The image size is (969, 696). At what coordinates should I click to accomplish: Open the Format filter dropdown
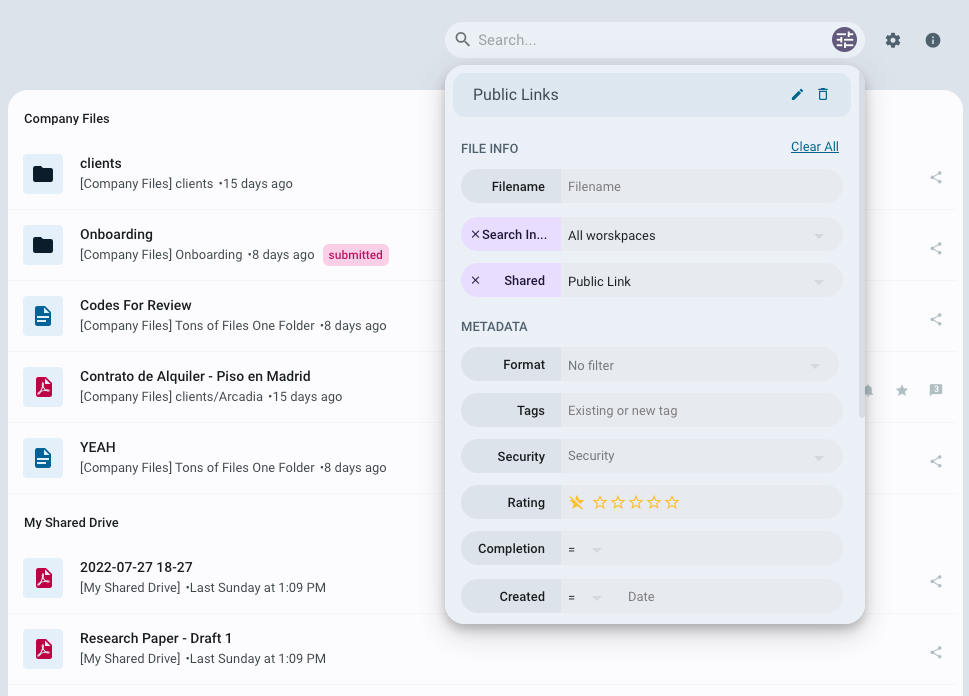pos(700,365)
